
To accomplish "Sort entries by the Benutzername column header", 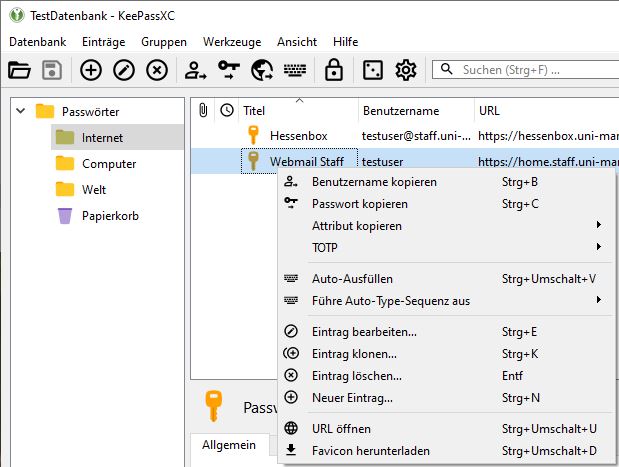I will pos(416,111).
